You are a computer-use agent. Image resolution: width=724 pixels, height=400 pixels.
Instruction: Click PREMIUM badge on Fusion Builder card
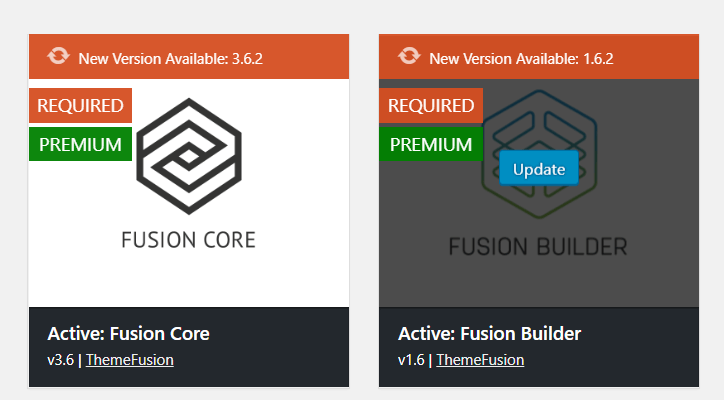click(431, 144)
